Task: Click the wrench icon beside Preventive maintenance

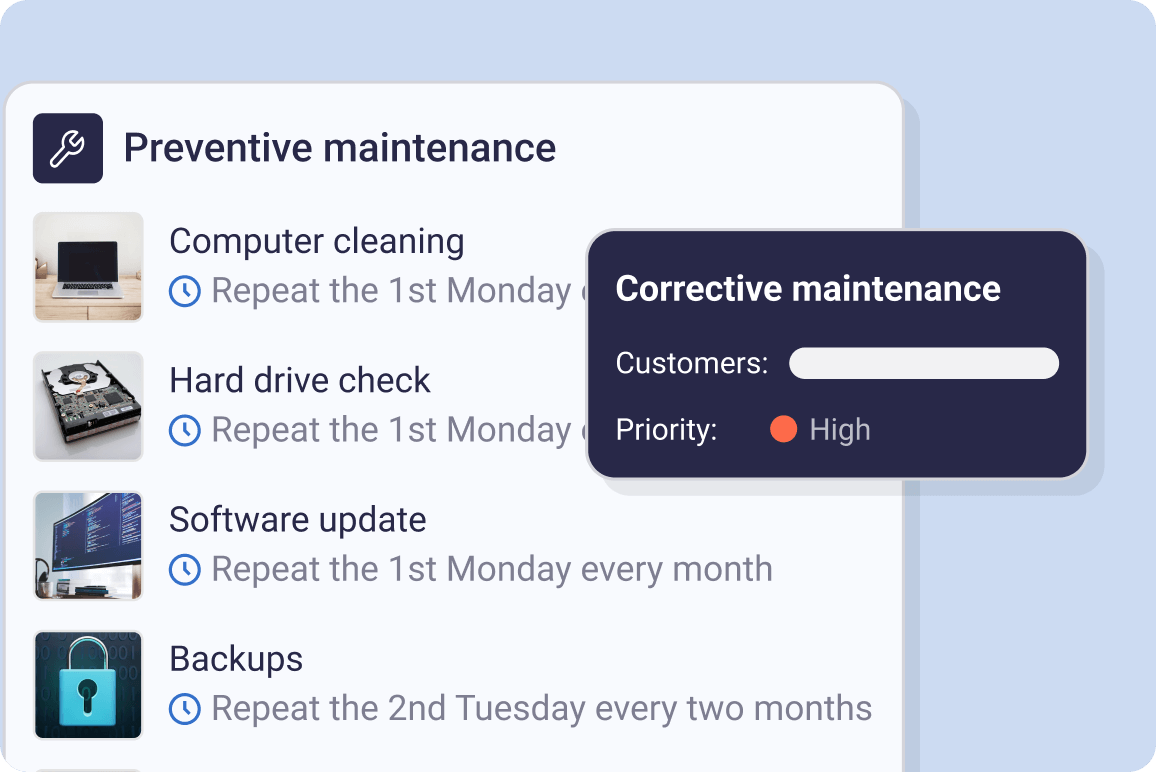Action: pos(68,148)
